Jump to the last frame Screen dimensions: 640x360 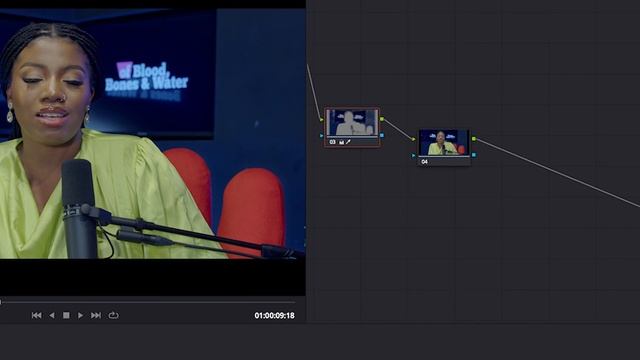tap(96, 315)
